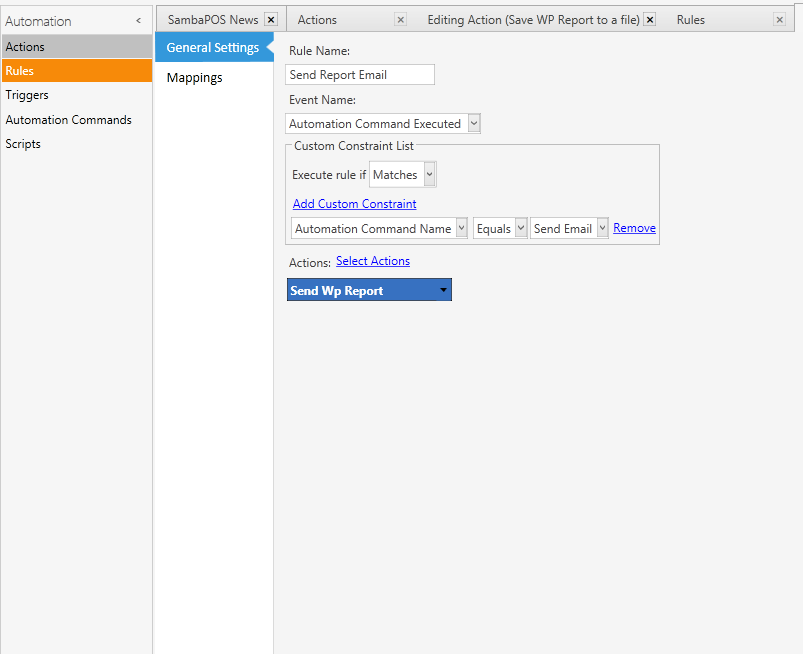Switch to the SambaPOS News tab
803x654 pixels.
click(212, 20)
